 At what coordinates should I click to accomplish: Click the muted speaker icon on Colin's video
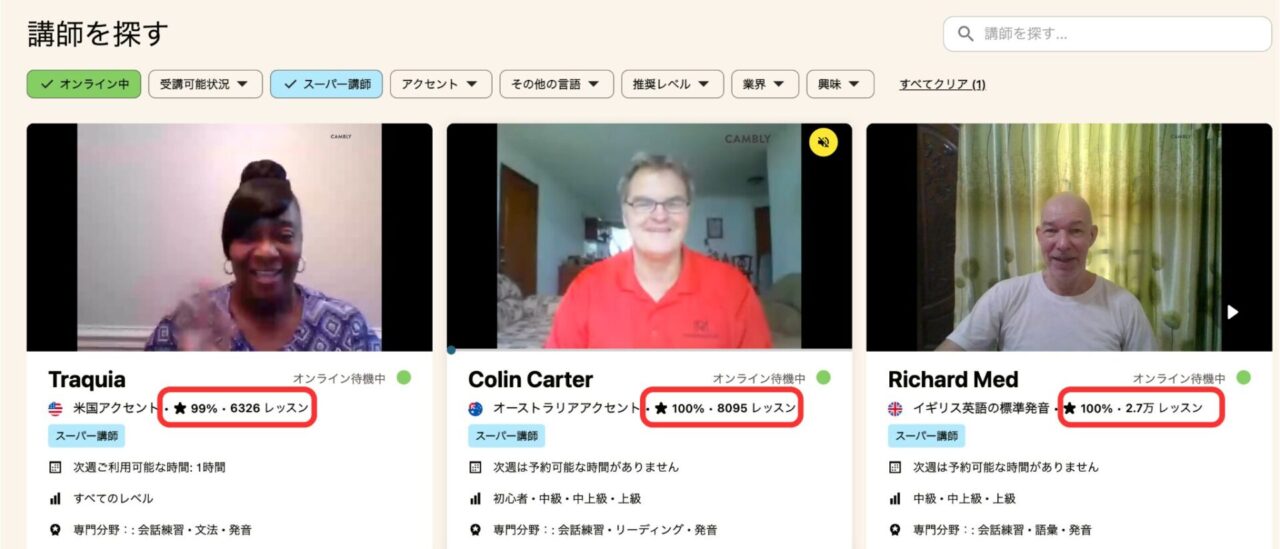pyautogui.click(x=823, y=143)
